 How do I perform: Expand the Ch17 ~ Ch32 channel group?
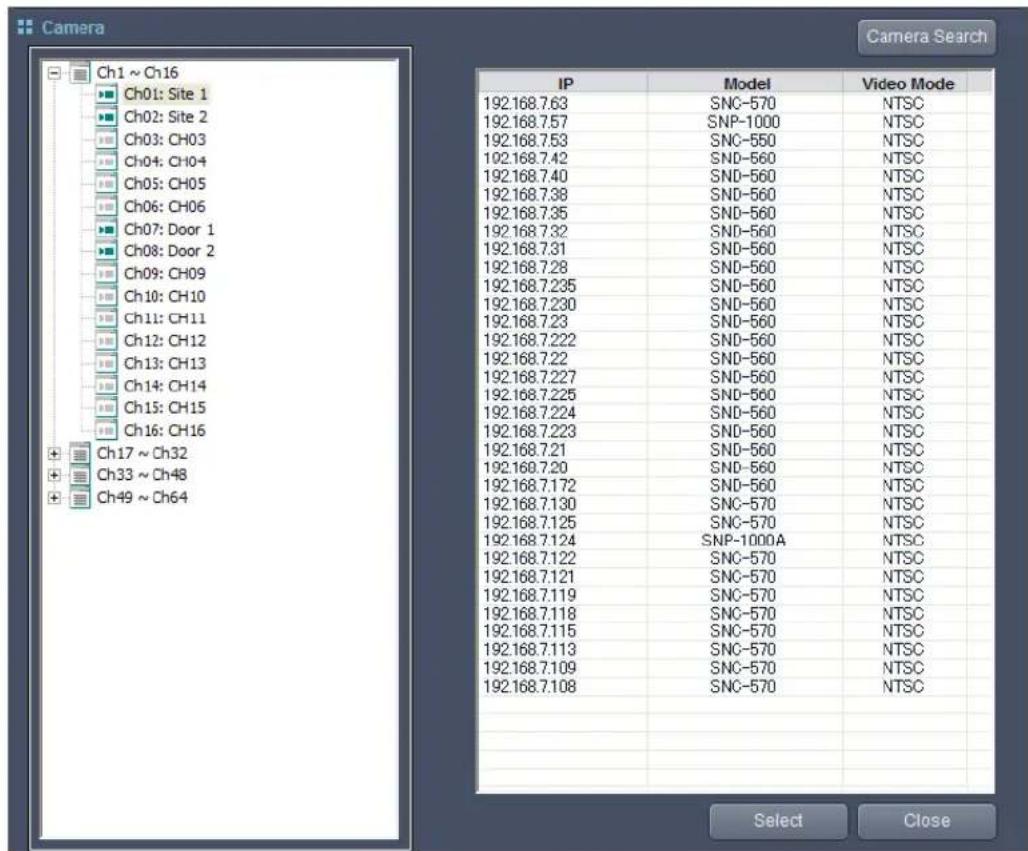[54, 453]
